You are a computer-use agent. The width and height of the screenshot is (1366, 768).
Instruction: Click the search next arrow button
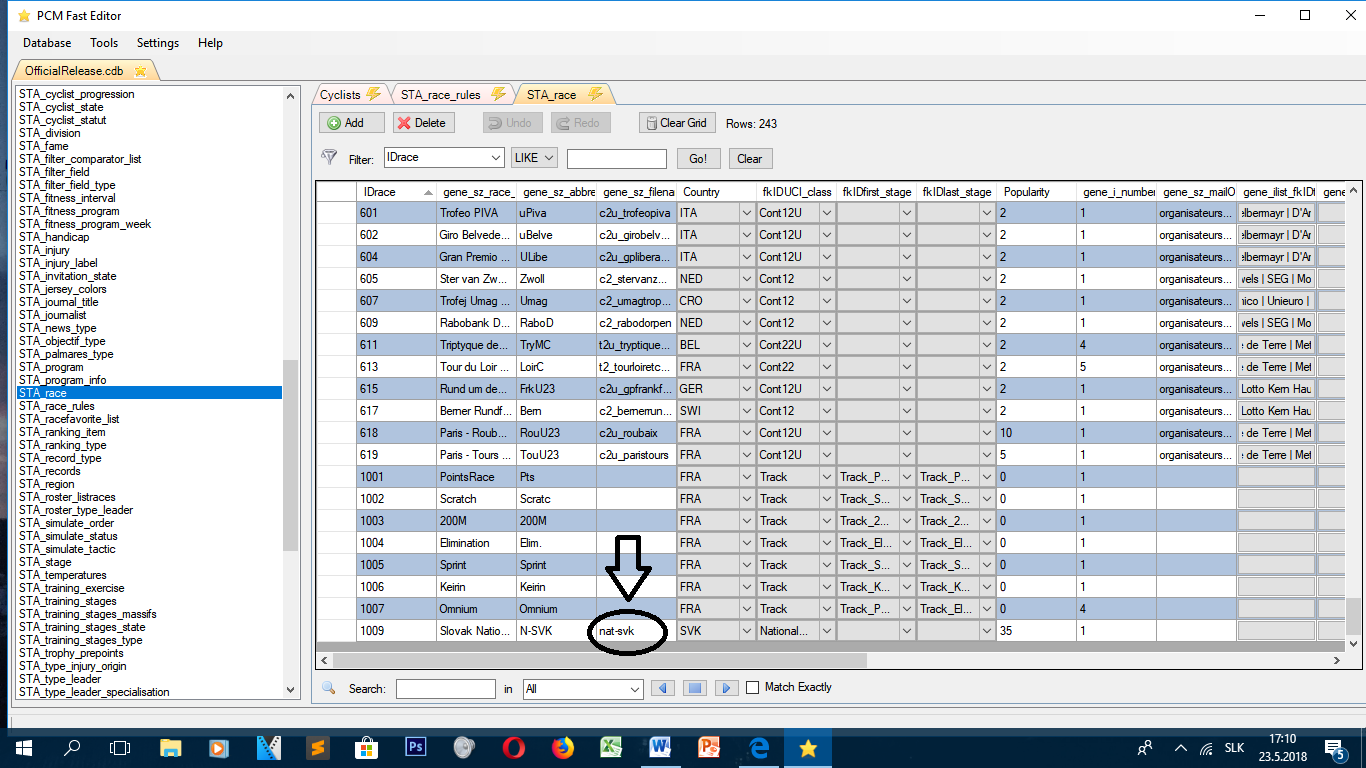pos(727,688)
